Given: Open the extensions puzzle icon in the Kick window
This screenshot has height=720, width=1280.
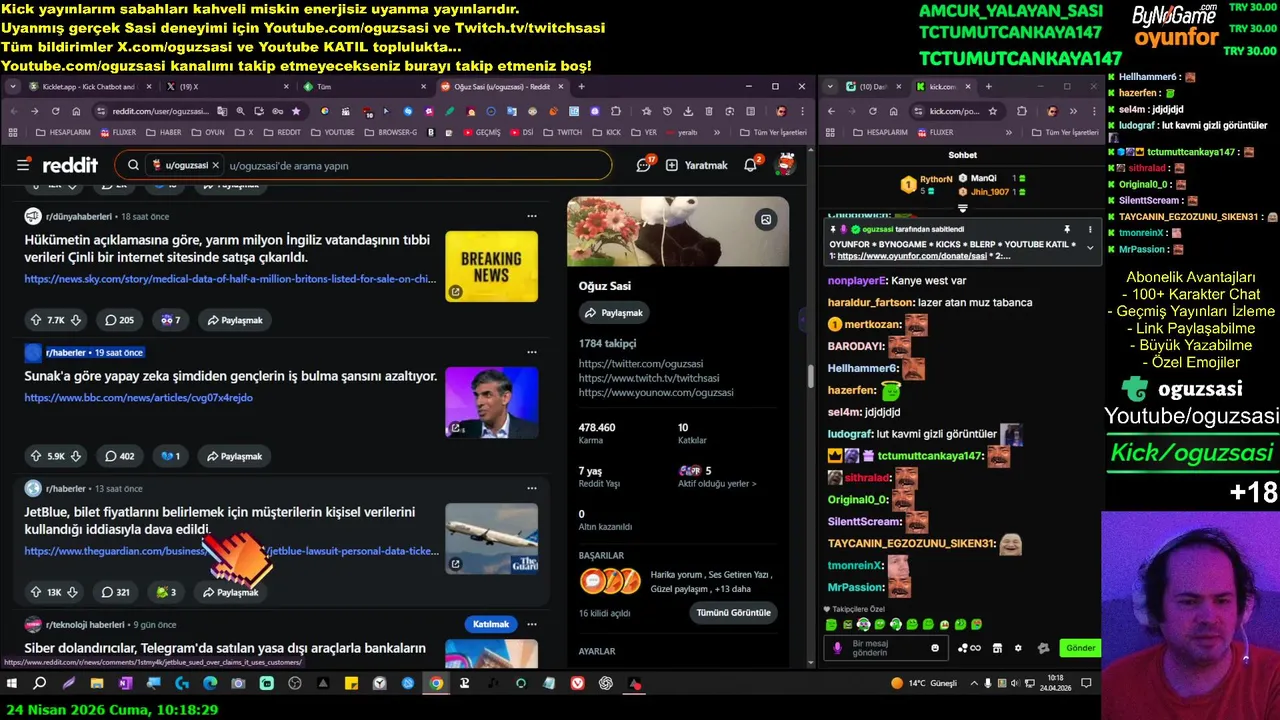Looking at the screenshot, I should click(x=1022, y=111).
